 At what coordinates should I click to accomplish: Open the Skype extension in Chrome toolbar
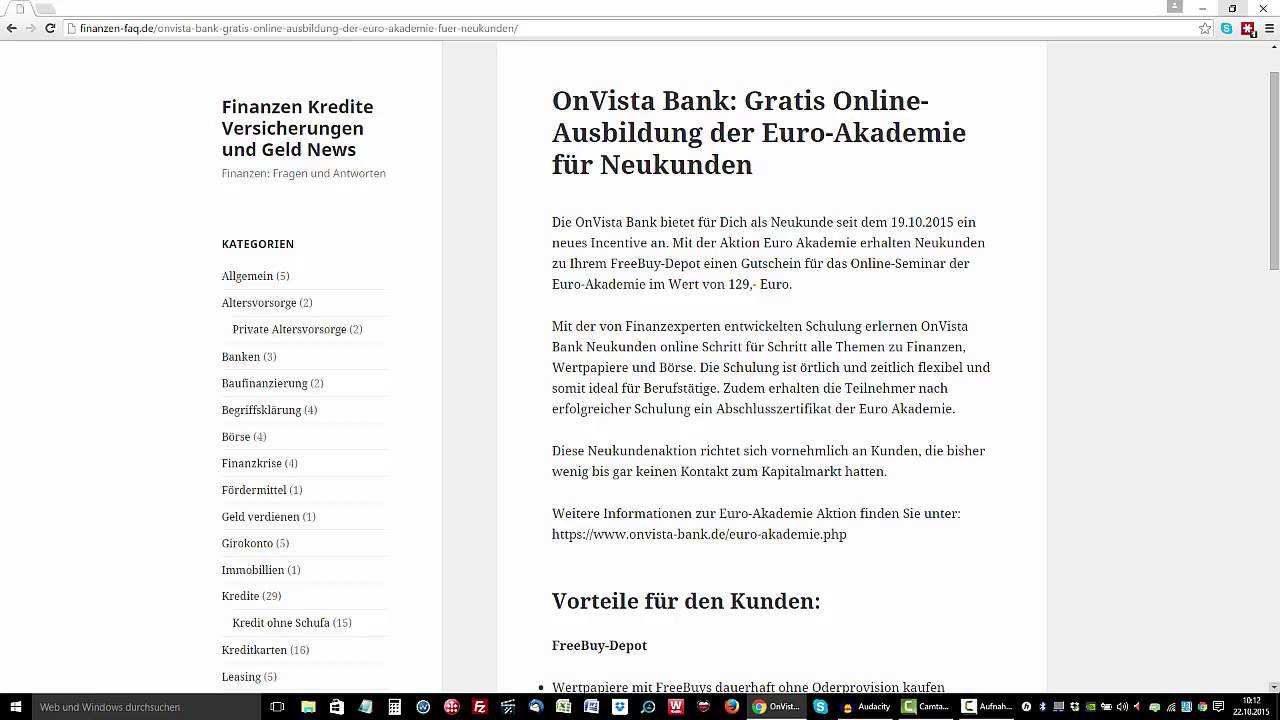pyautogui.click(x=1227, y=28)
